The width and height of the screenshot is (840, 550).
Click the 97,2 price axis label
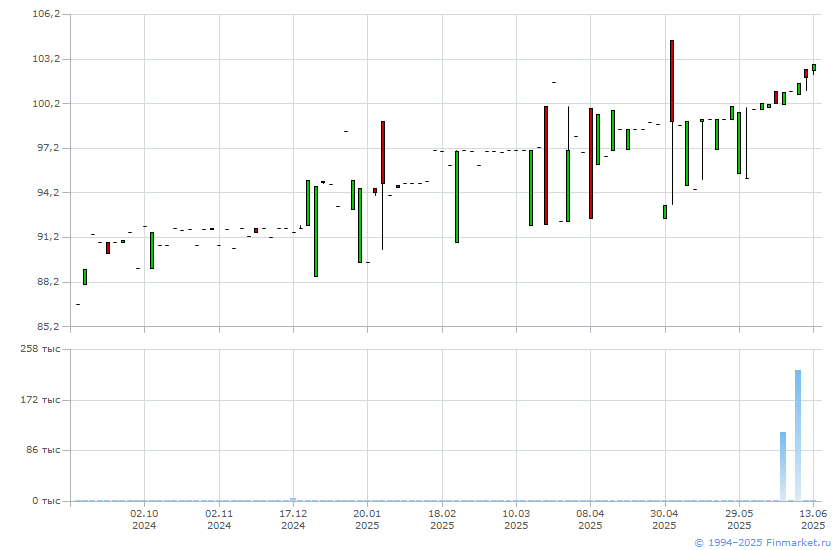[49, 148]
